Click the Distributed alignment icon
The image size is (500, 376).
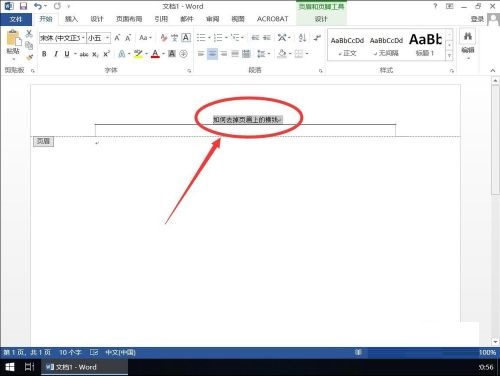(246, 54)
